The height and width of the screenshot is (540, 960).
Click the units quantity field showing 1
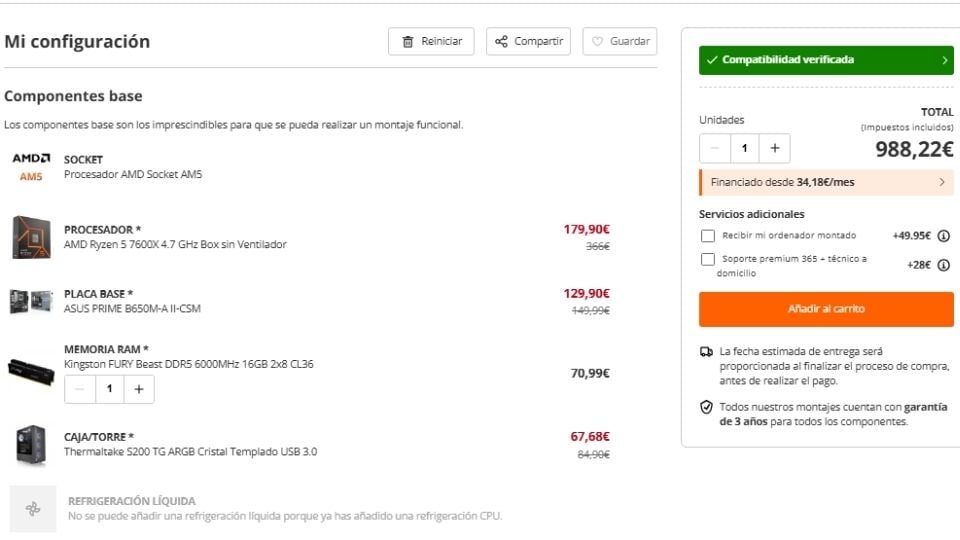click(x=744, y=148)
